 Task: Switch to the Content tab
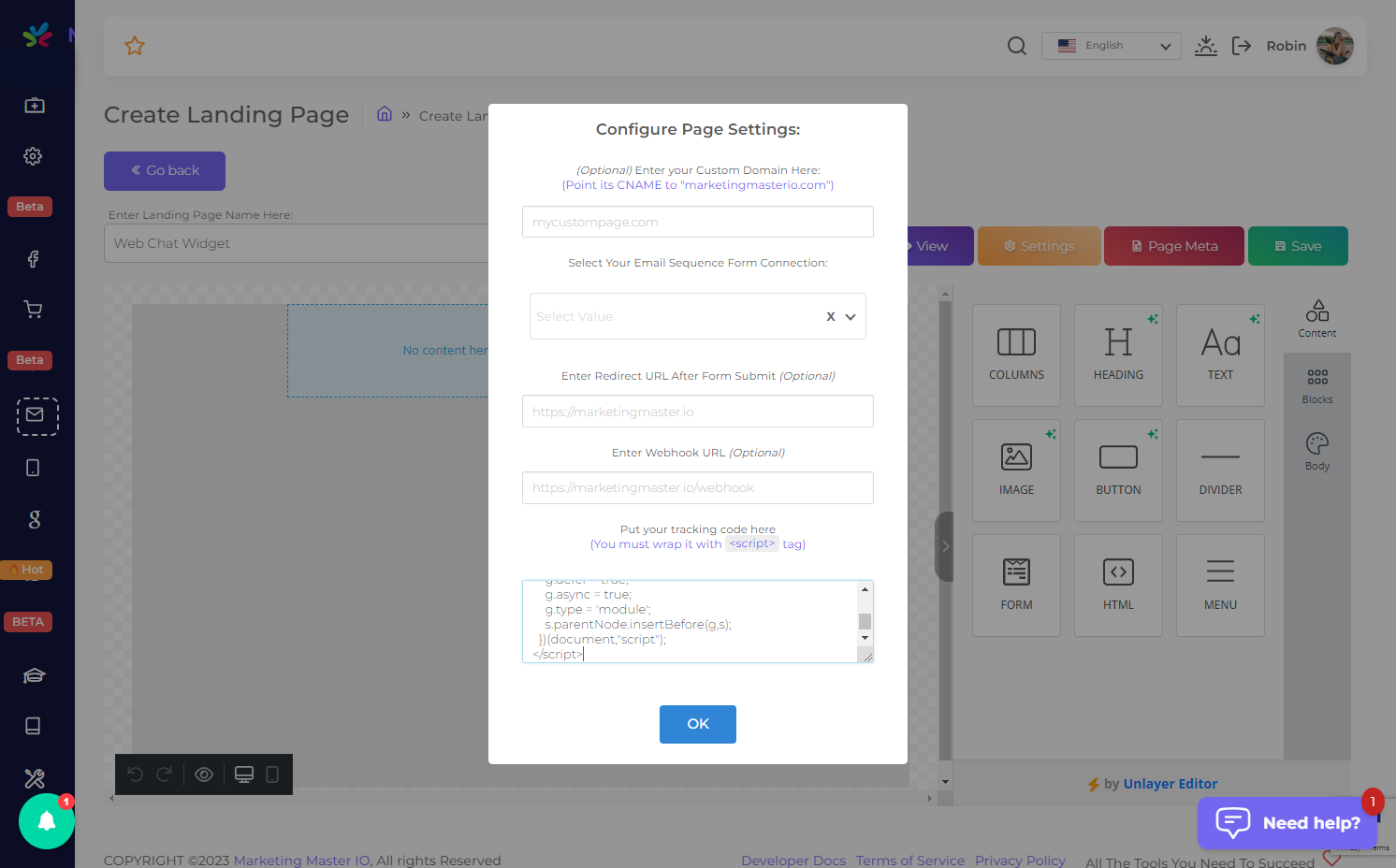coord(1317,319)
